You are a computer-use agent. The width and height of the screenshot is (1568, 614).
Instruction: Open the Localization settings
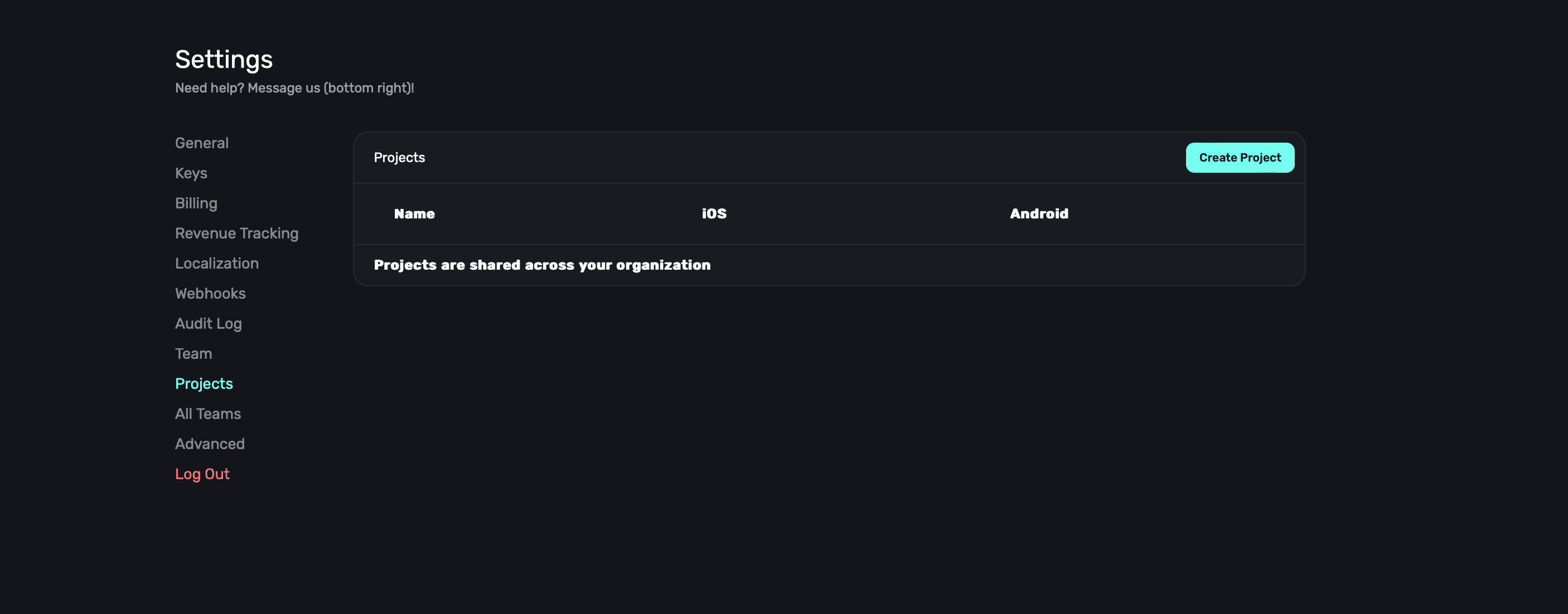click(217, 263)
